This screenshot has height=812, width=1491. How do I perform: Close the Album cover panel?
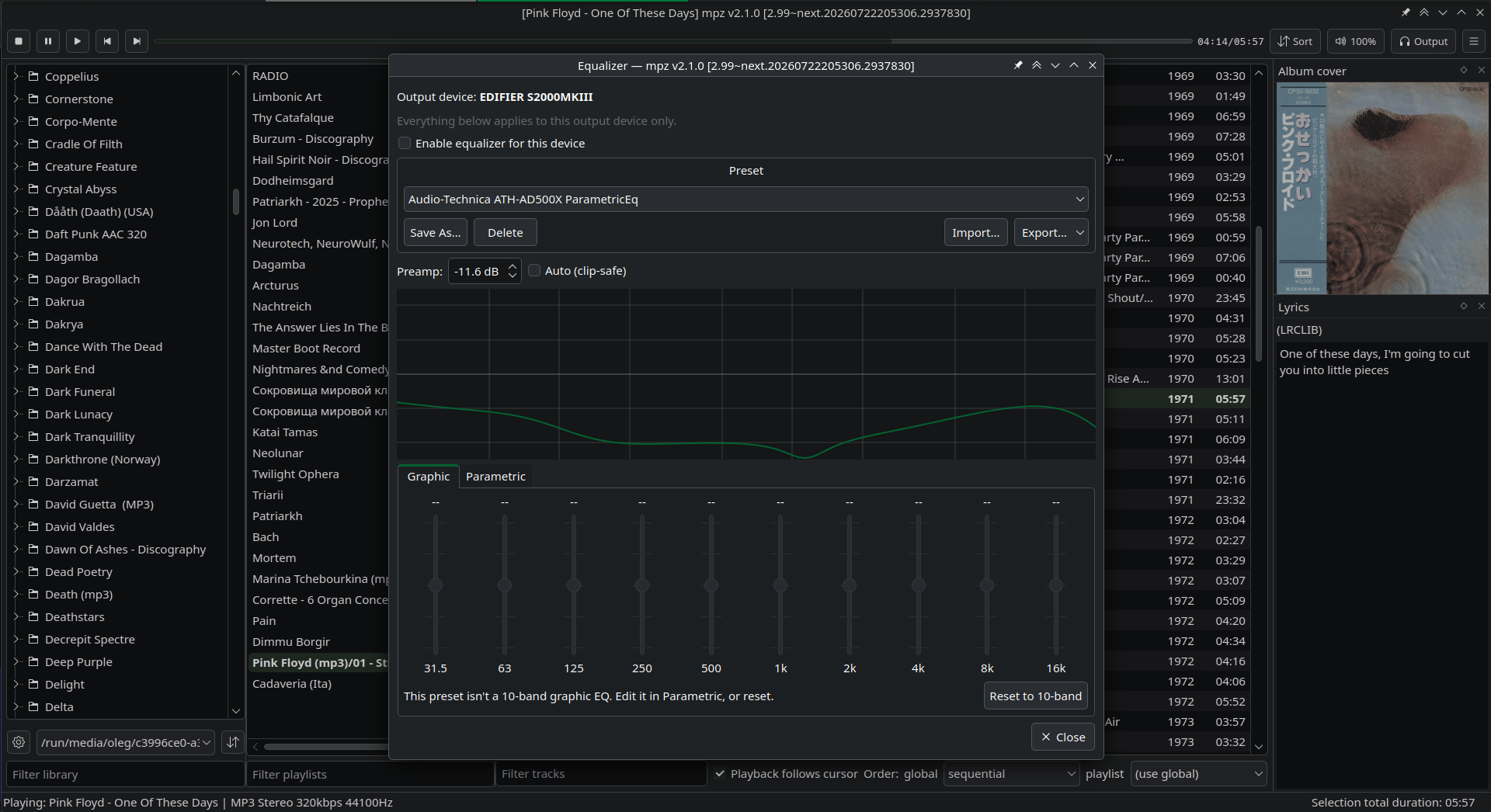click(x=1481, y=71)
